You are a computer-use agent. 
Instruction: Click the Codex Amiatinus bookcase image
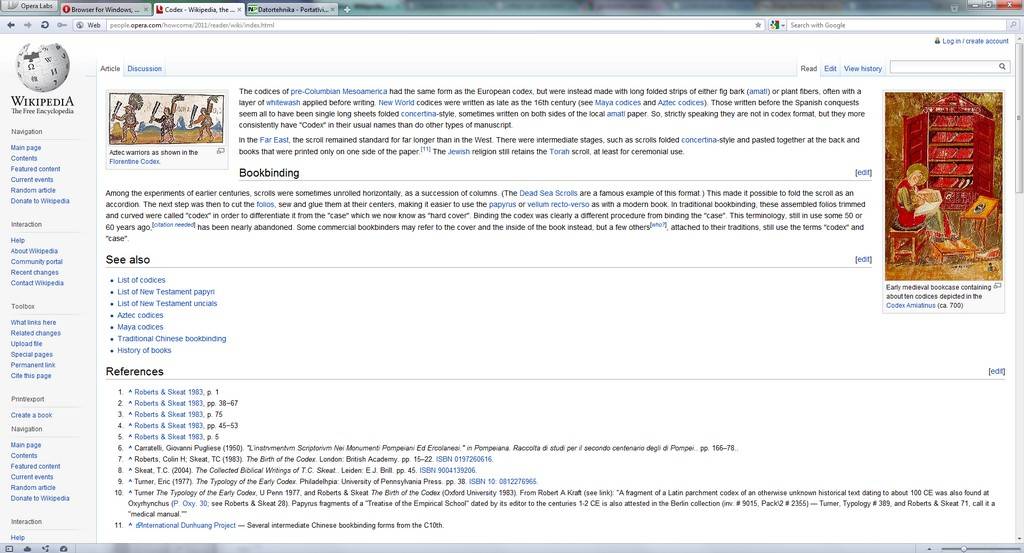(943, 186)
